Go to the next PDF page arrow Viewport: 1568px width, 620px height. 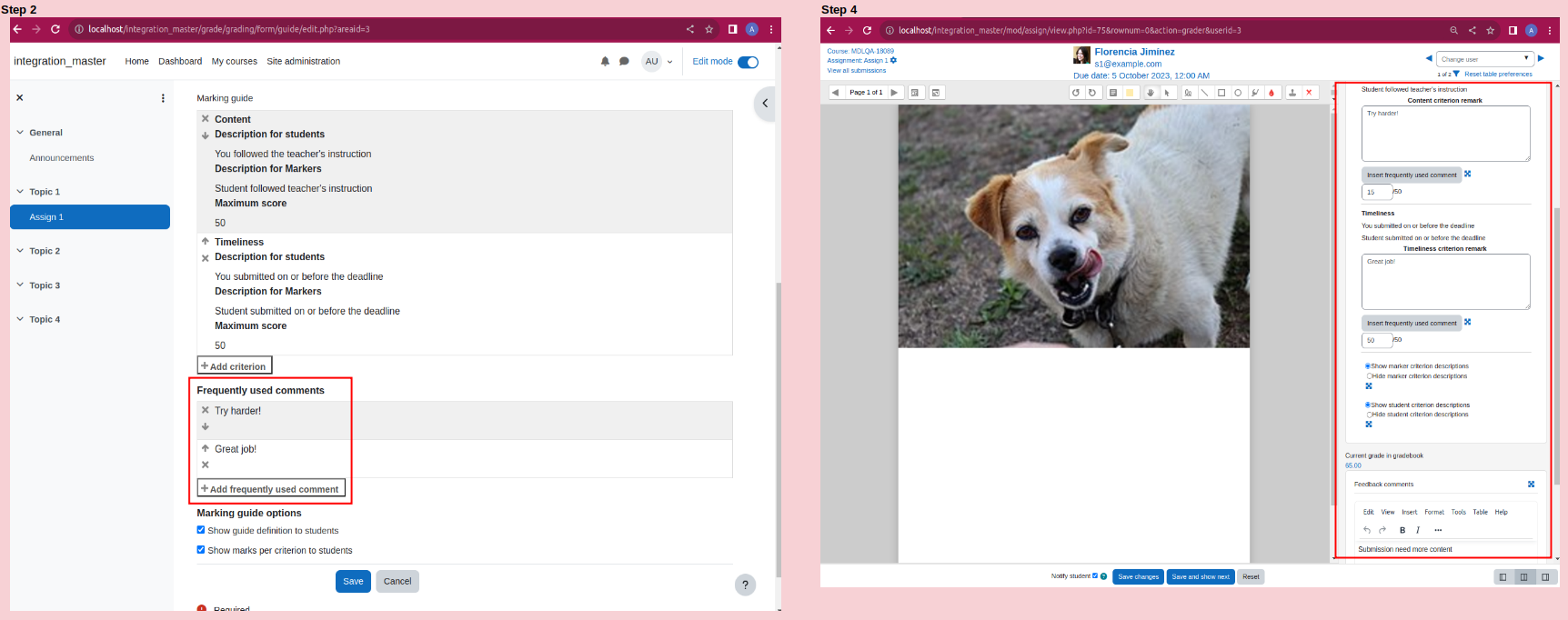click(894, 93)
